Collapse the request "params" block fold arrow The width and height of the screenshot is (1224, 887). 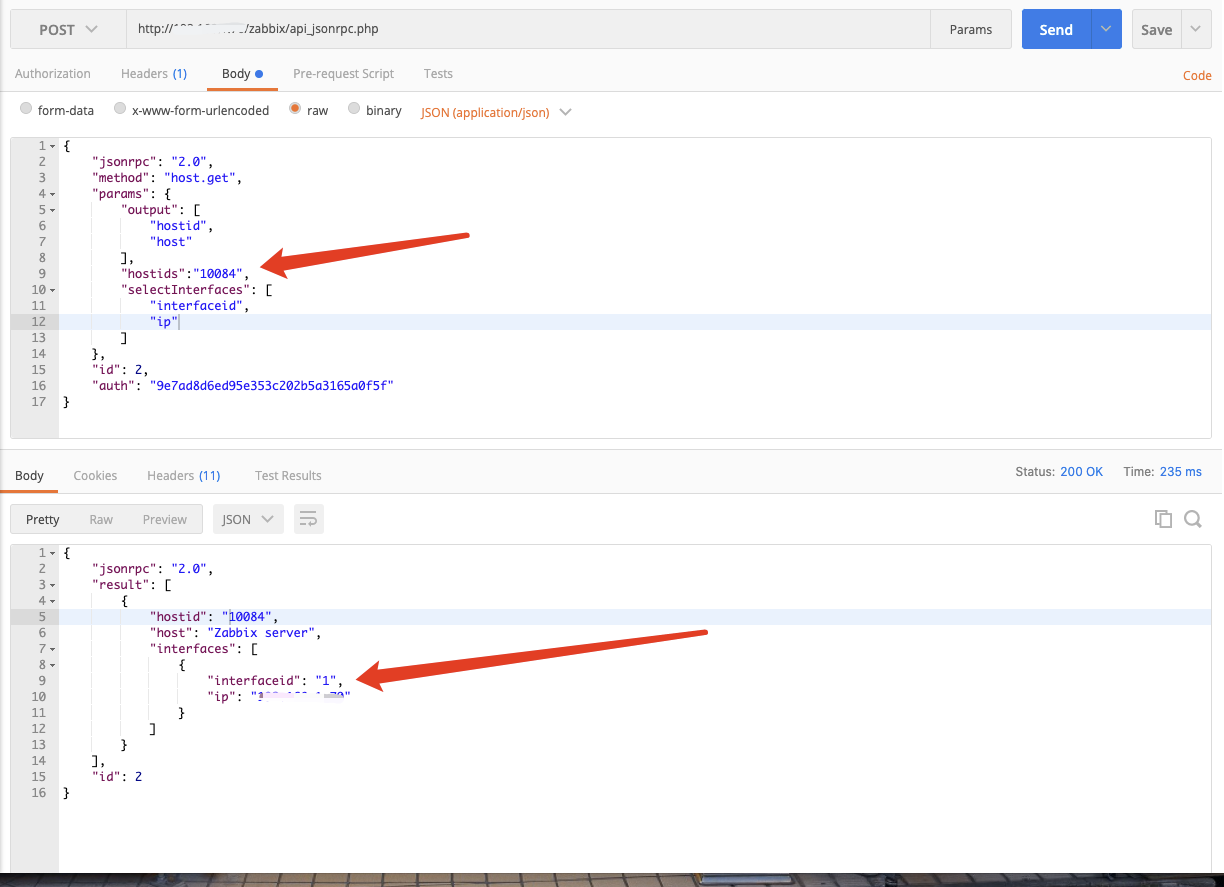pos(52,194)
